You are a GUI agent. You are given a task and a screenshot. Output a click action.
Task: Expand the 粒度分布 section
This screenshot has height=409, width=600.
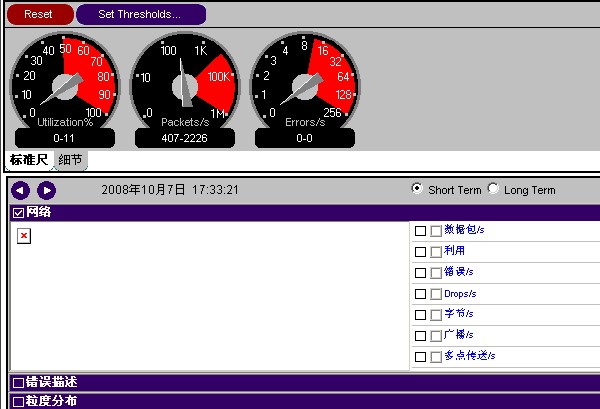pos(18,401)
